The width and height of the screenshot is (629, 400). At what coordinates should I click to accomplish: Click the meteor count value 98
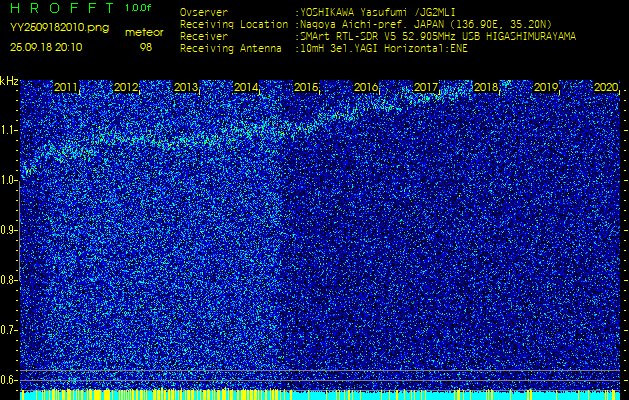click(x=146, y=47)
